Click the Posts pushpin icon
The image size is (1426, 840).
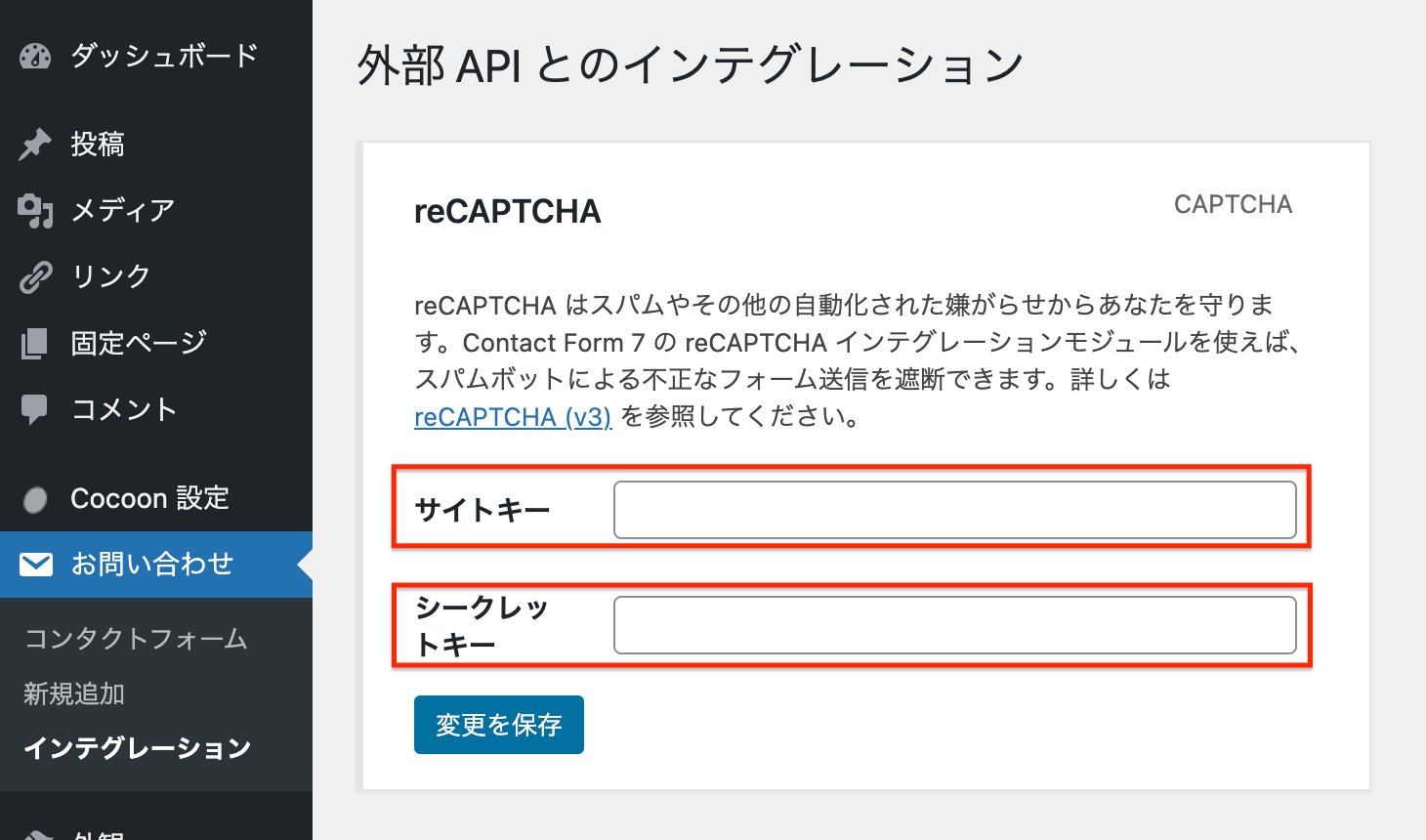pyautogui.click(x=35, y=145)
